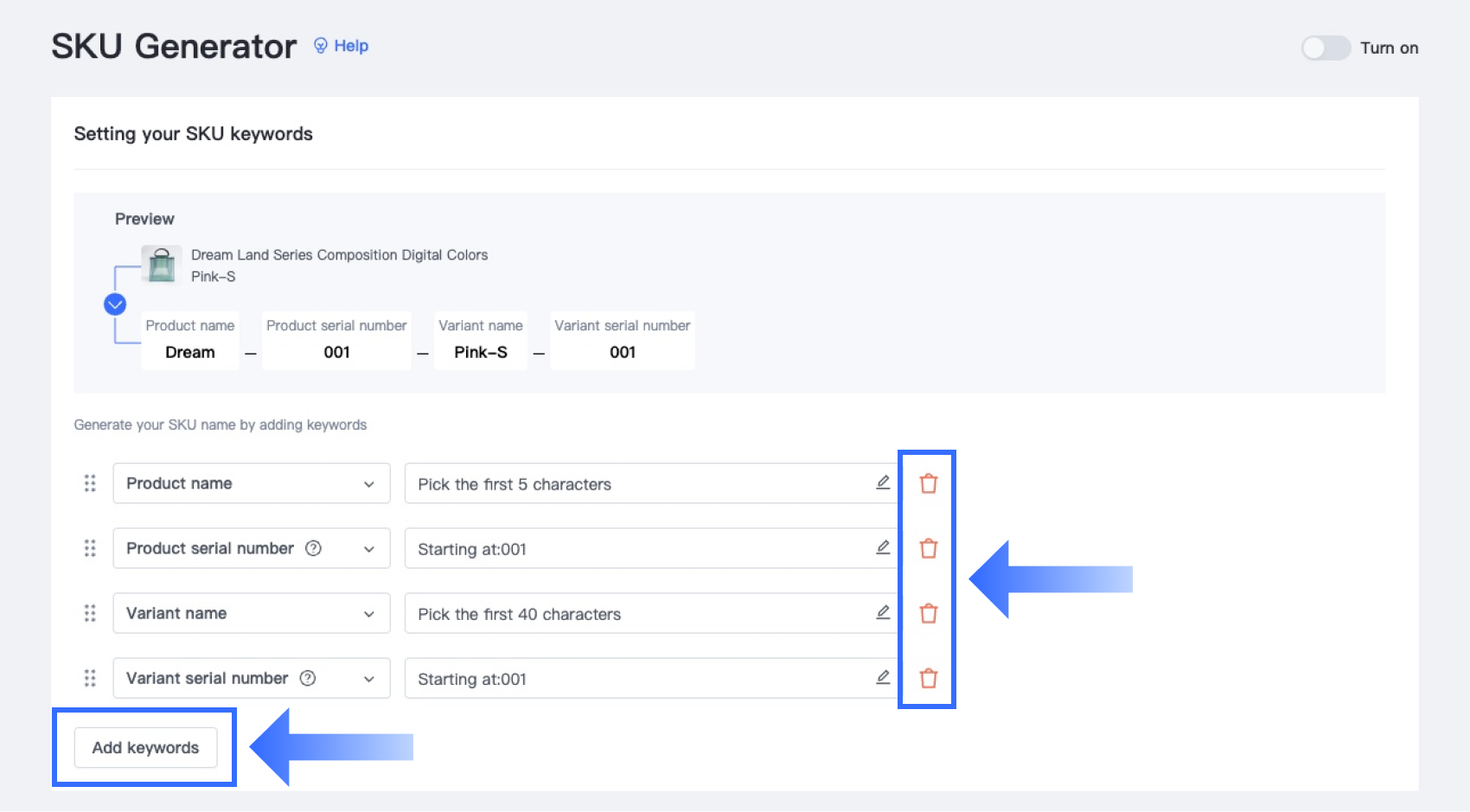Delete the Variant serial number keyword row
Viewport: 1470px width, 812px height.
click(928, 678)
